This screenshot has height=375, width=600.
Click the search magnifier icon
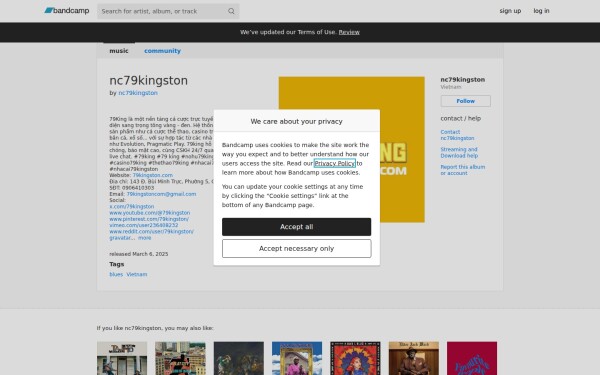231,11
